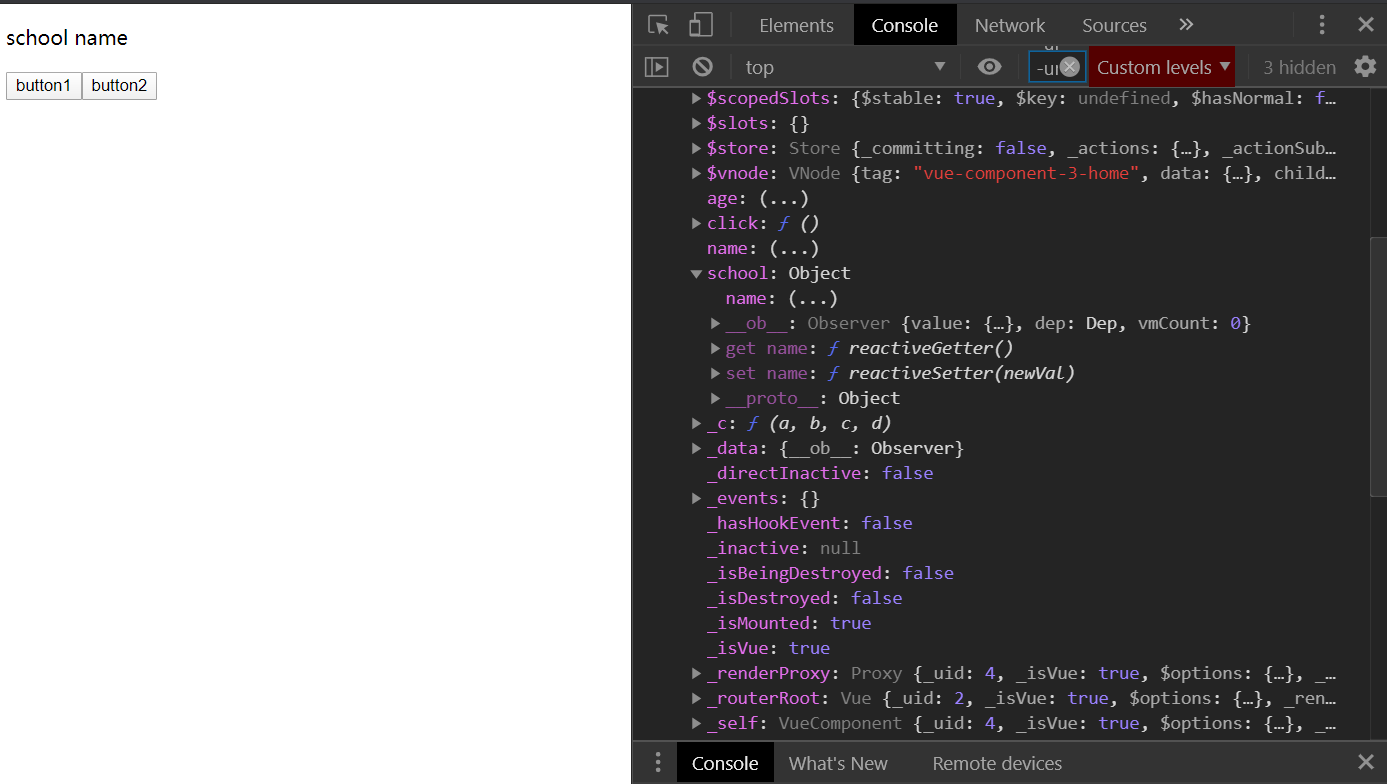Open the DevTools three-dot customize menu

[1322, 25]
